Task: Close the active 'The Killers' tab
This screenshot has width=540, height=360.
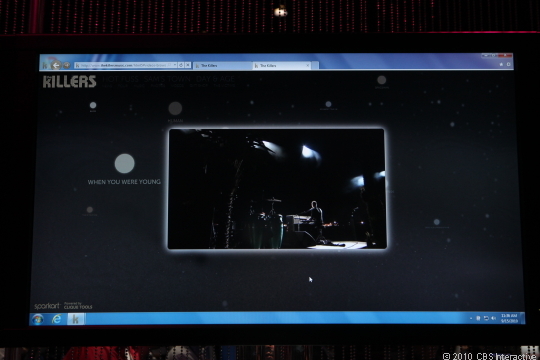Action: pyautogui.click(x=308, y=65)
